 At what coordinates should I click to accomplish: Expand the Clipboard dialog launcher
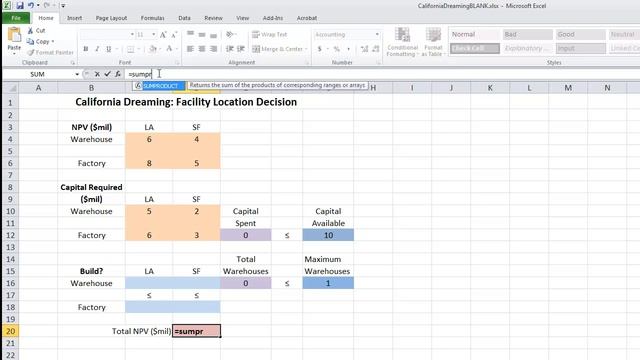(73, 63)
